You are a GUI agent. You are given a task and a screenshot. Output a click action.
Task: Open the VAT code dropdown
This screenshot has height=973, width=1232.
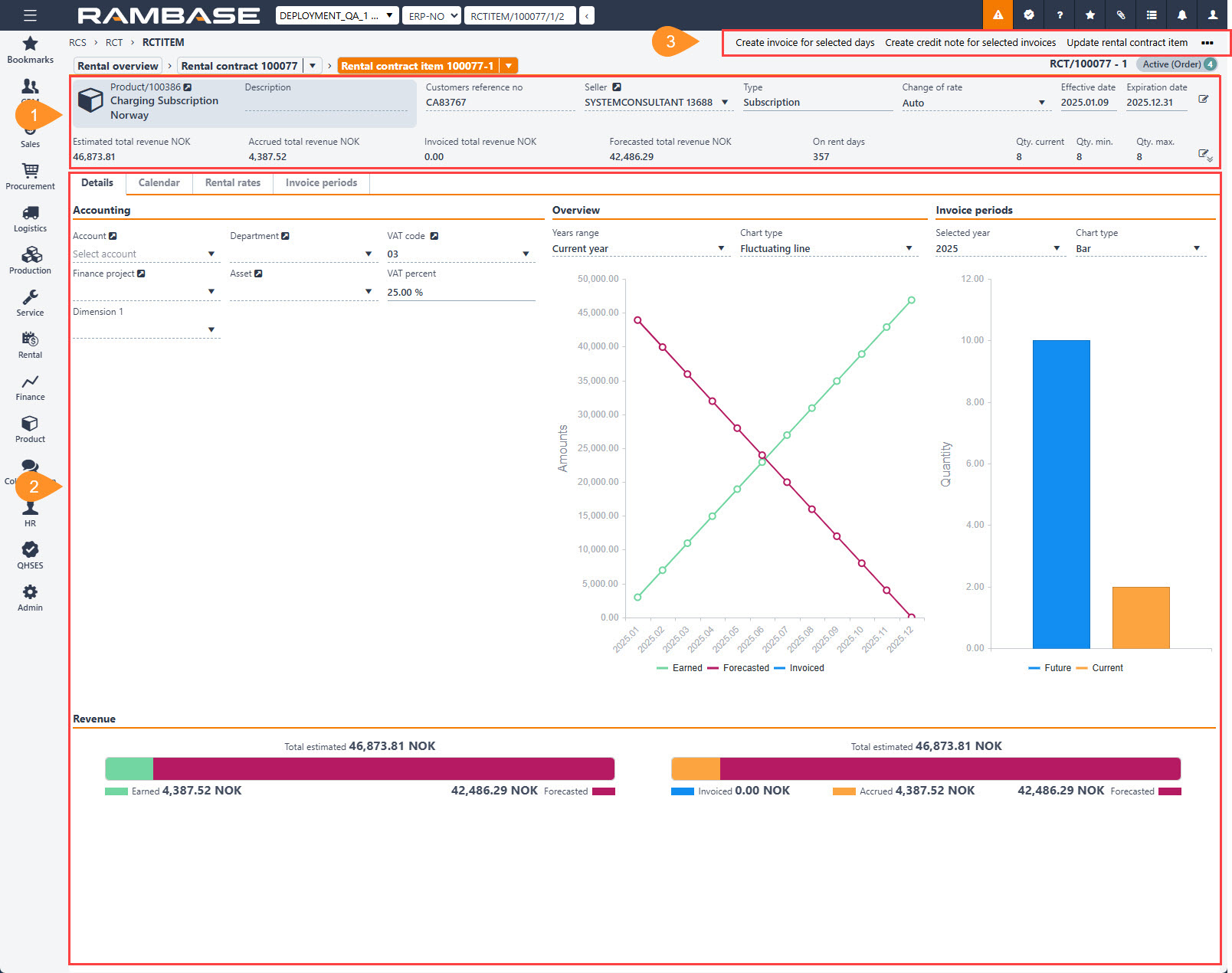tap(526, 254)
